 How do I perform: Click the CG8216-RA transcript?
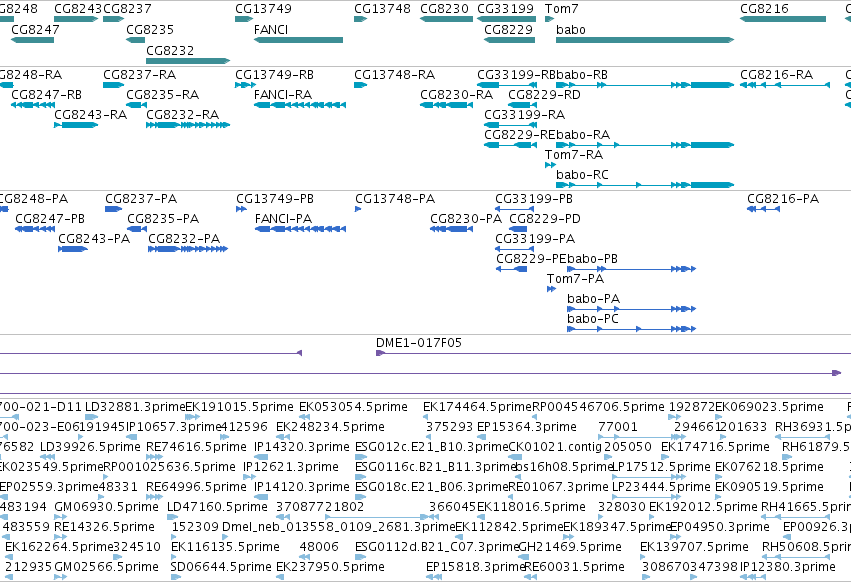(x=785, y=85)
